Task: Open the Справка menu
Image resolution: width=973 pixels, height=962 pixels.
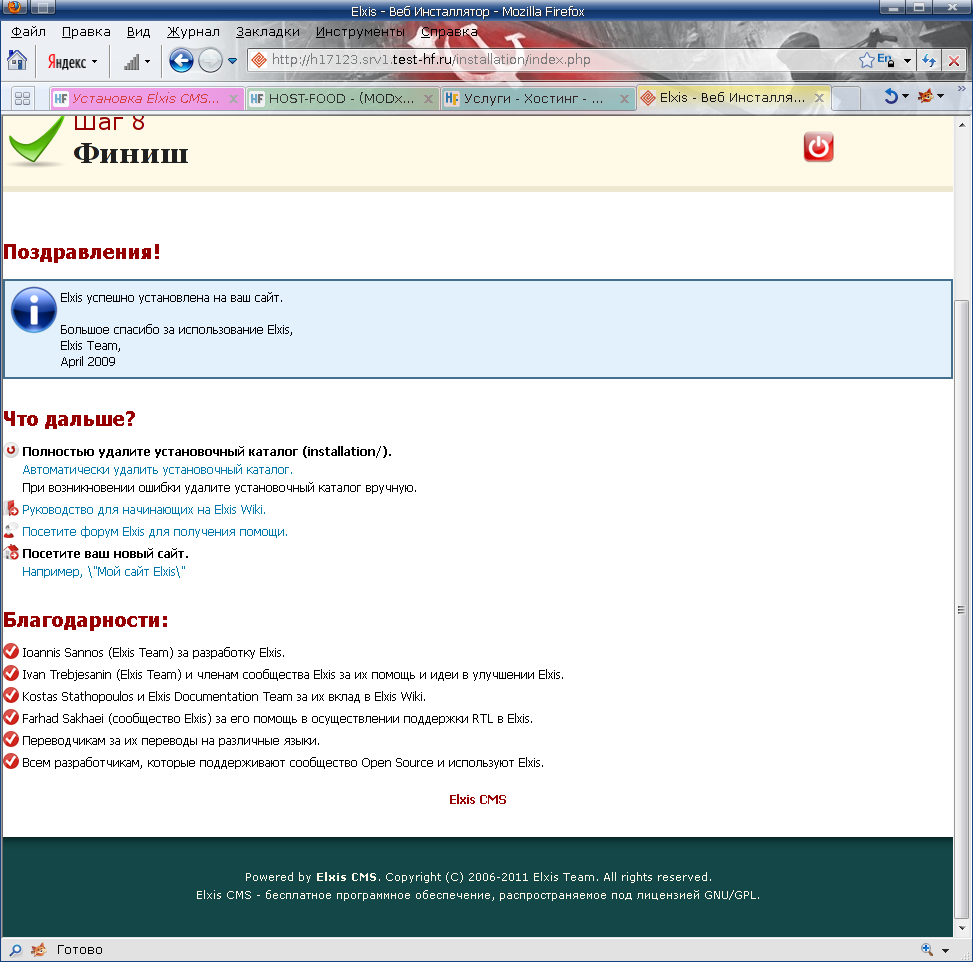Action: (x=449, y=32)
